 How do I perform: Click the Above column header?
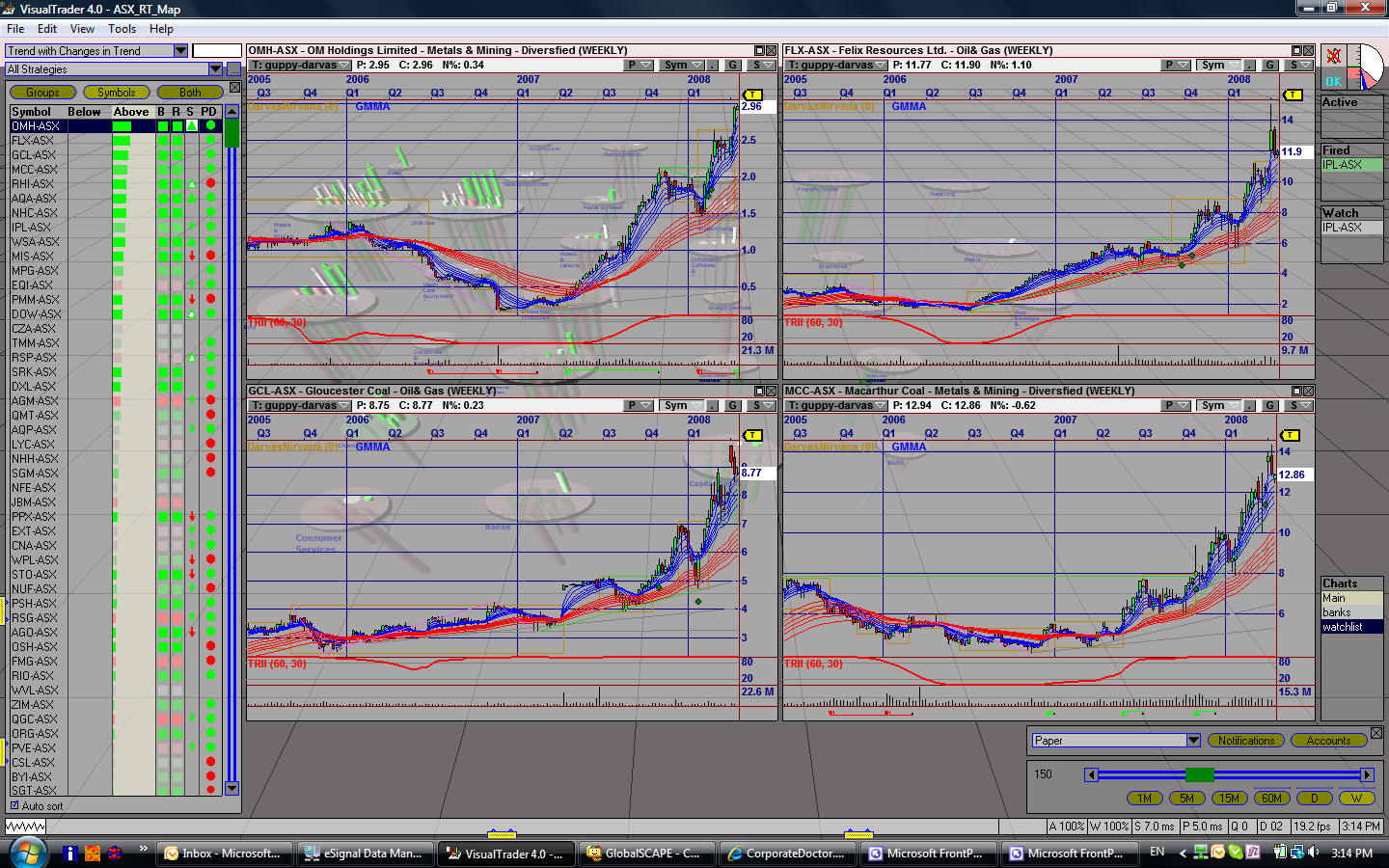(131, 112)
